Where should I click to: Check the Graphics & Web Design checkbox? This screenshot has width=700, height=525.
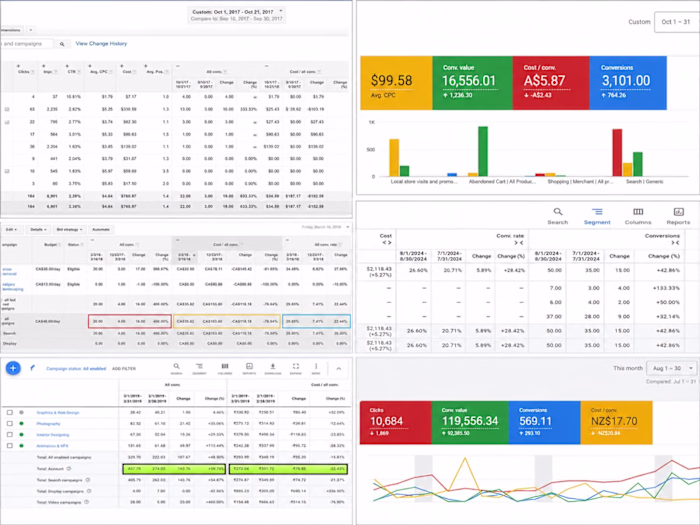point(10,412)
